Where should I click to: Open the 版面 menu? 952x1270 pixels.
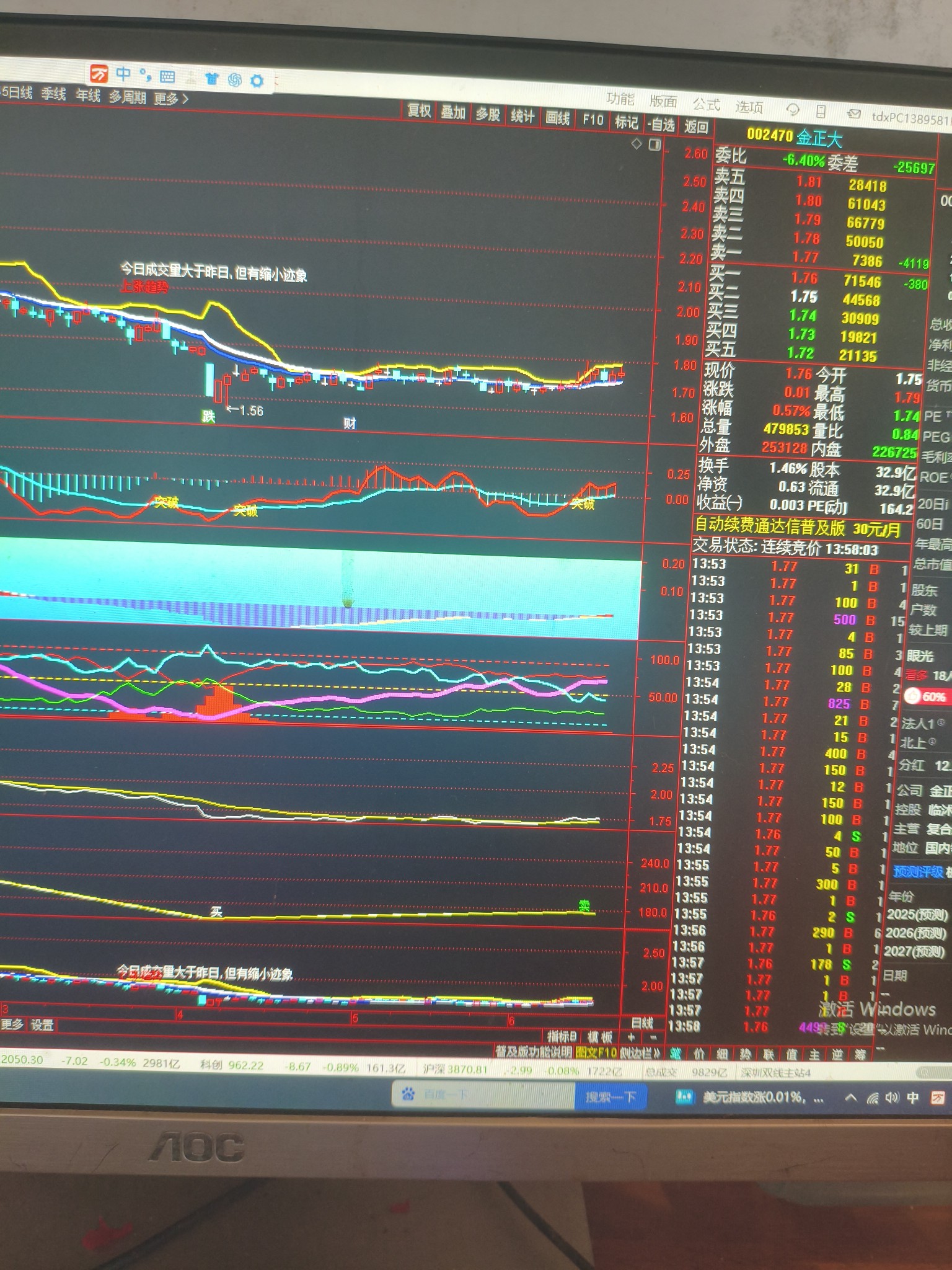(x=663, y=101)
